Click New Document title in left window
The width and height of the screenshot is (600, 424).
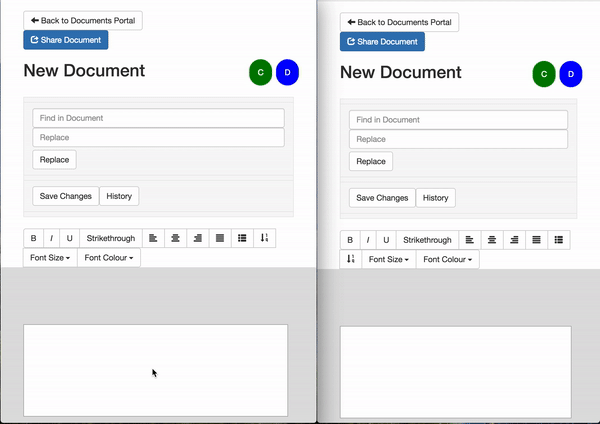[x=84, y=71]
